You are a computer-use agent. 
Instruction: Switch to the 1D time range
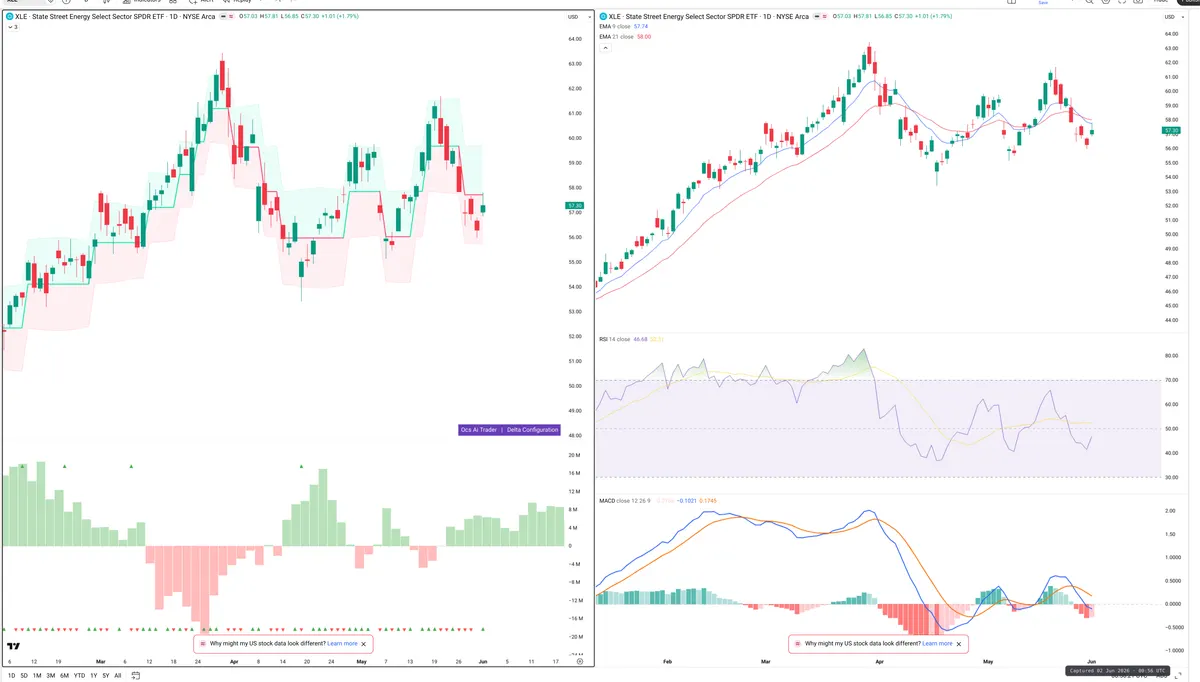point(11,675)
